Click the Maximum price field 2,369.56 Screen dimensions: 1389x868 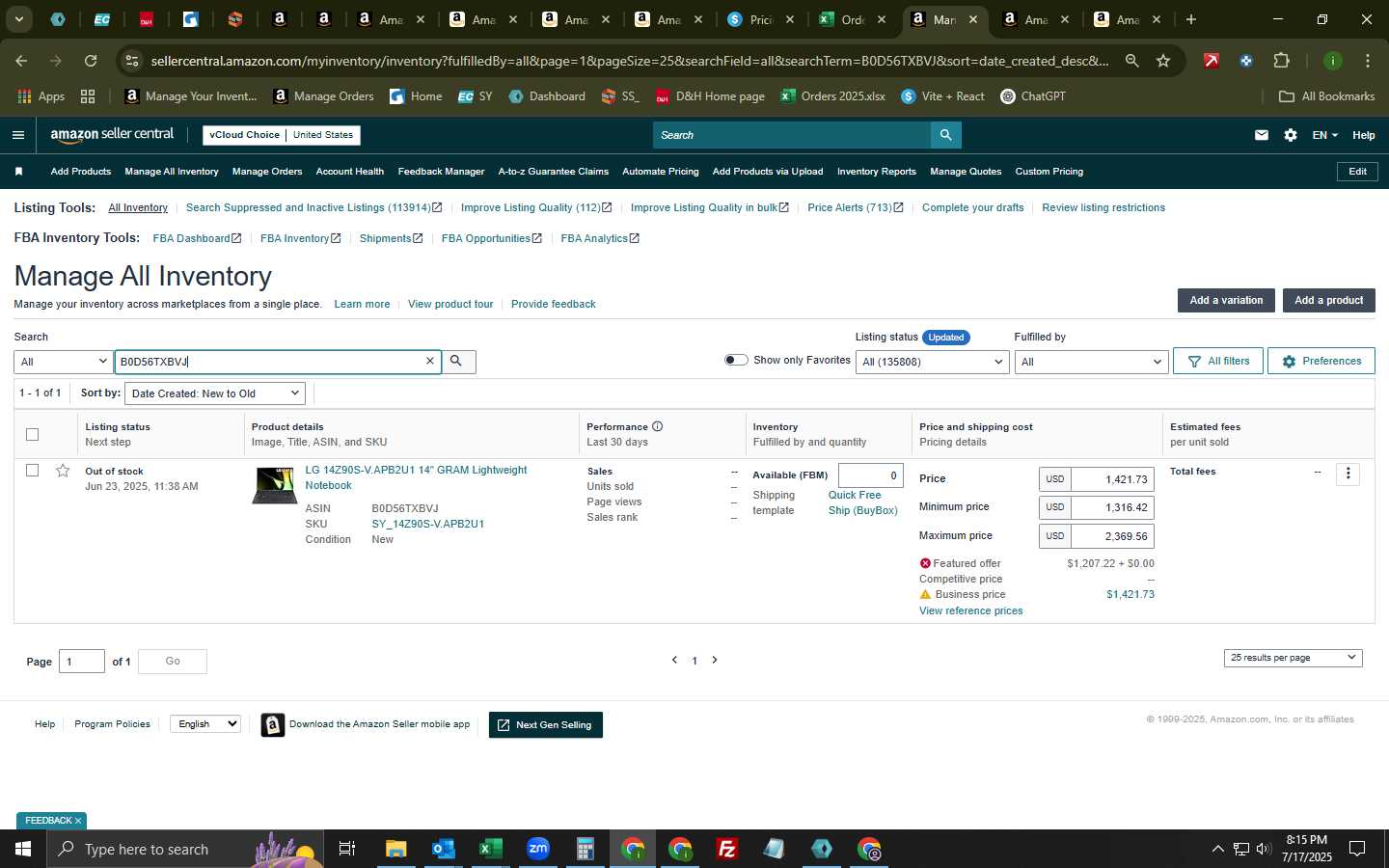[x=1112, y=536]
